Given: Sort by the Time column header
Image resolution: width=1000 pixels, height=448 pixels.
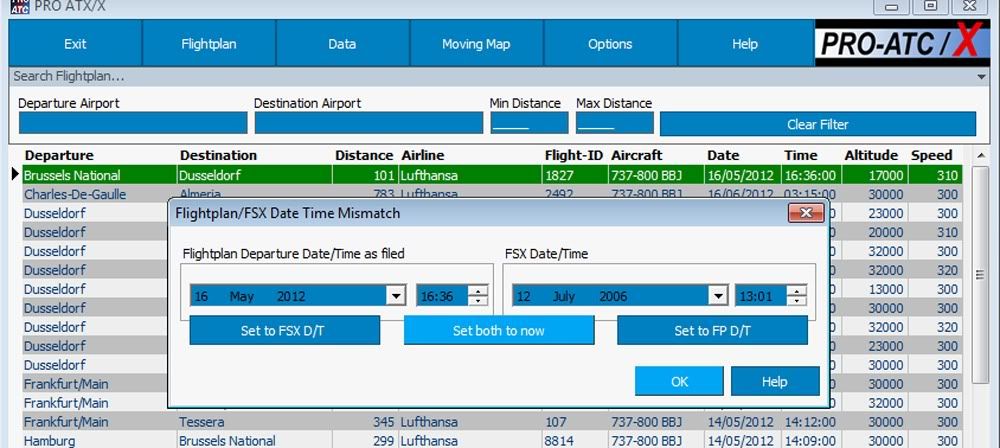Looking at the screenshot, I should tap(801, 155).
